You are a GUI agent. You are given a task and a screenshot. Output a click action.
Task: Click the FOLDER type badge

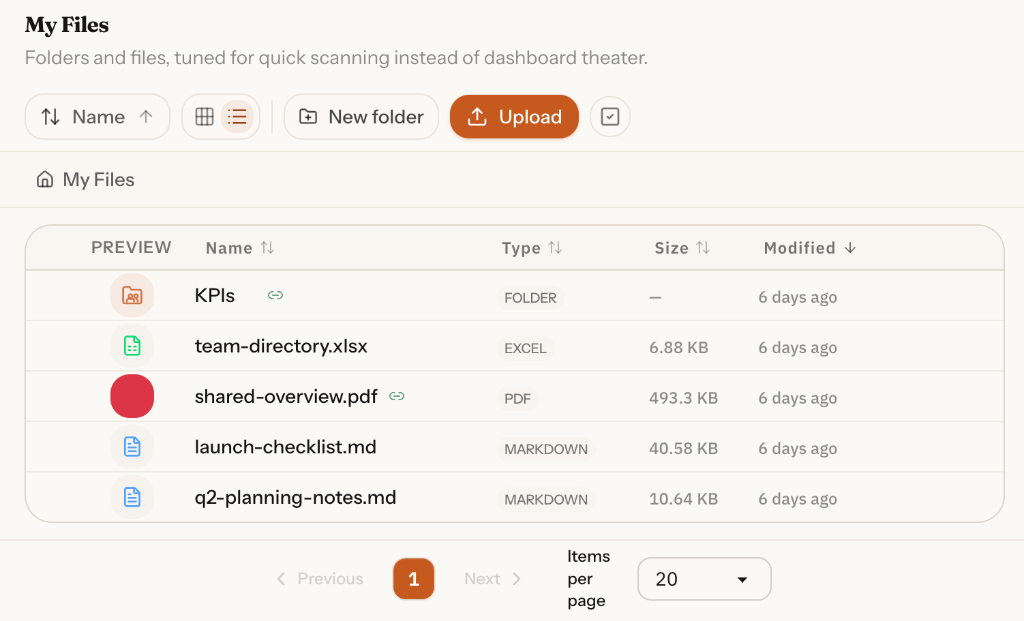point(530,298)
